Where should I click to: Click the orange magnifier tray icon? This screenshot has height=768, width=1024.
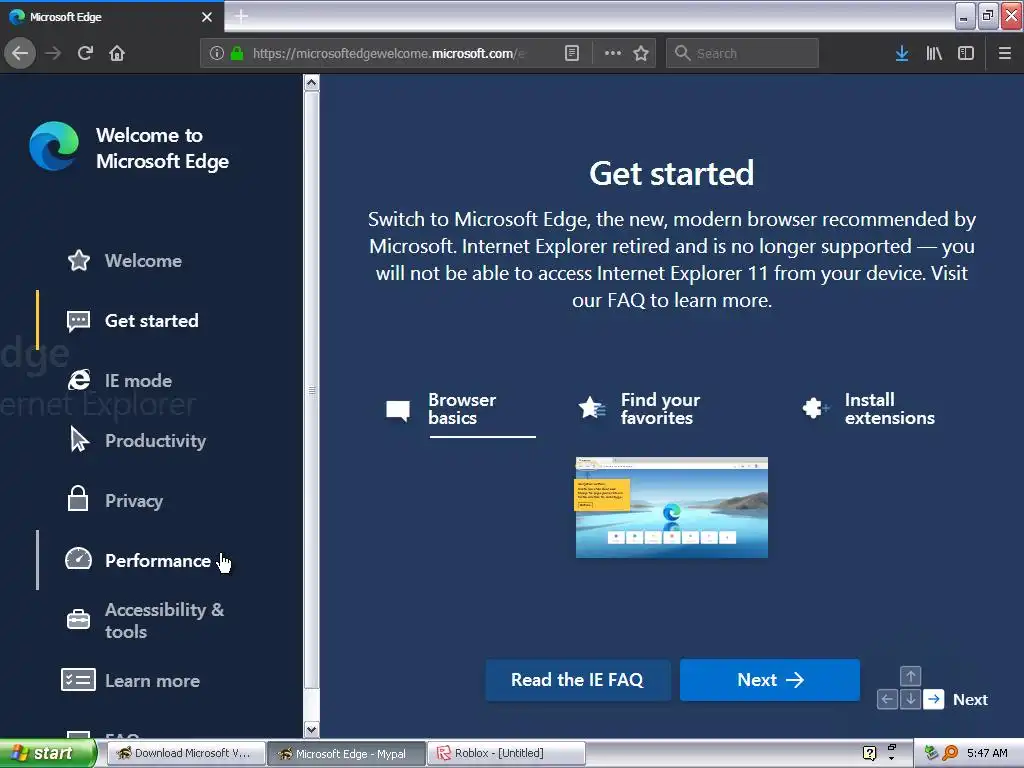click(950, 754)
